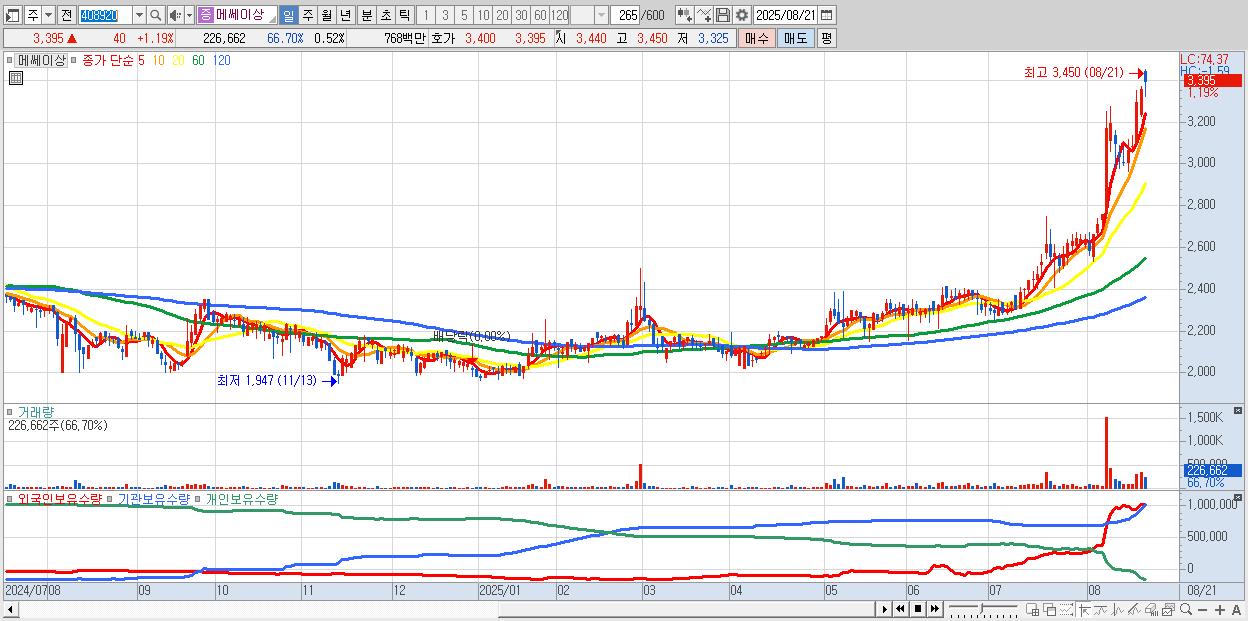Viewport: 1248px width, 621px height.
Task: Click the horizontal scrollbar right arrow
Action: pyautogui.click(x=885, y=609)
